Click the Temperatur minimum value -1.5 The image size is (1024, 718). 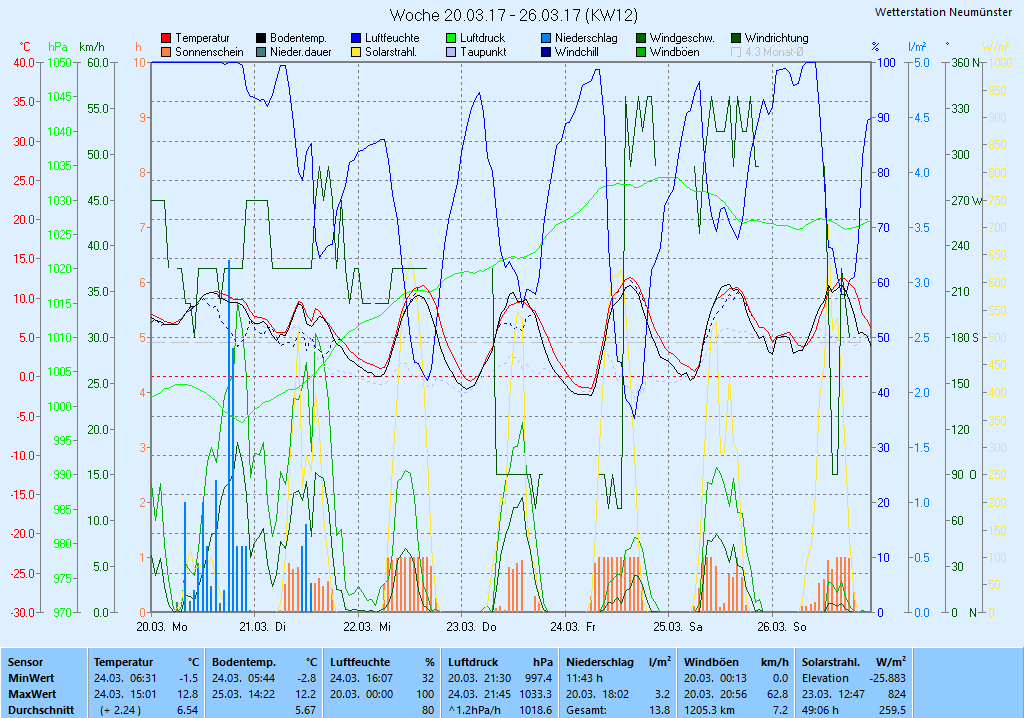coord(188,678)
